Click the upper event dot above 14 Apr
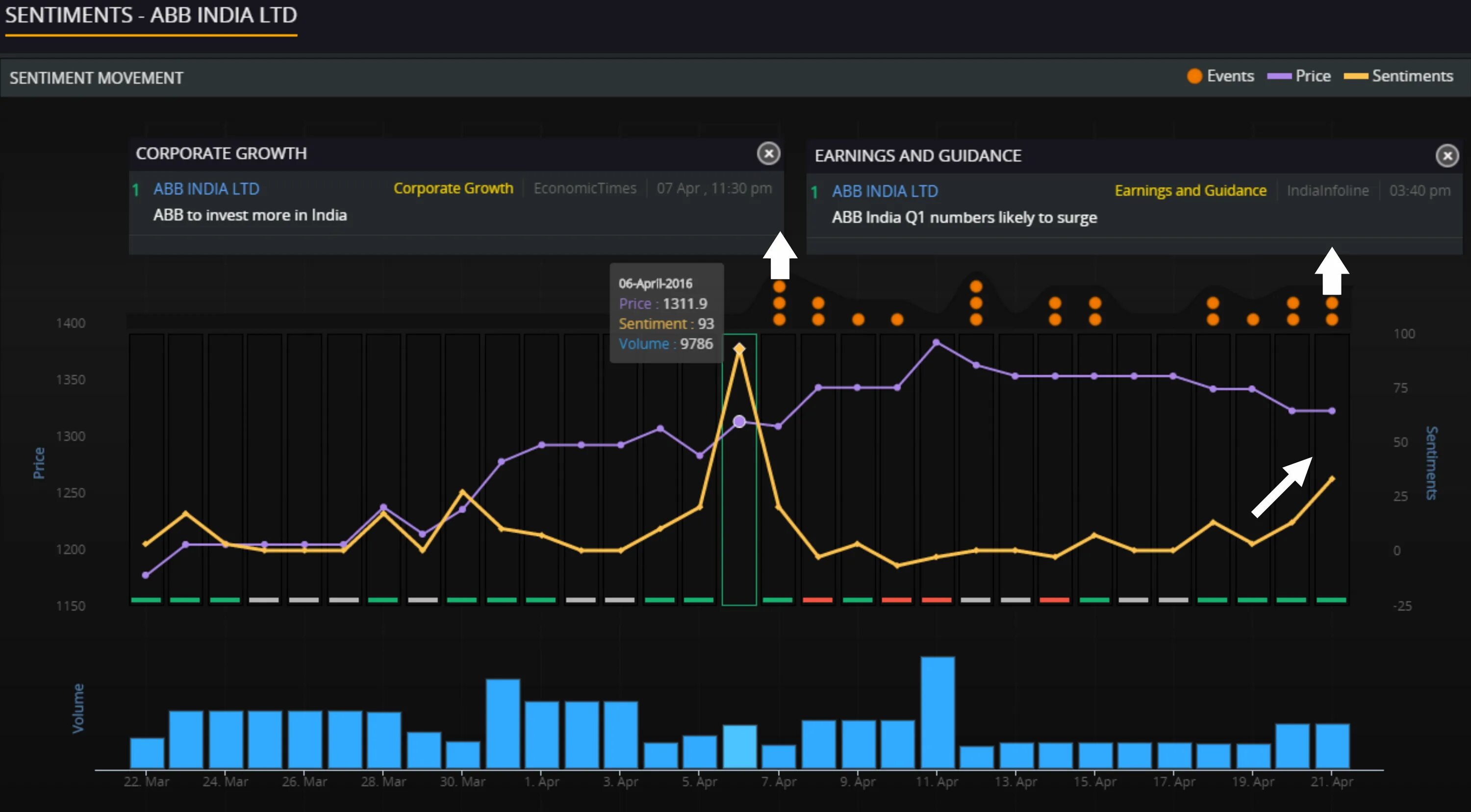Screen dimensions: 1471x812 coord(1055,303)
